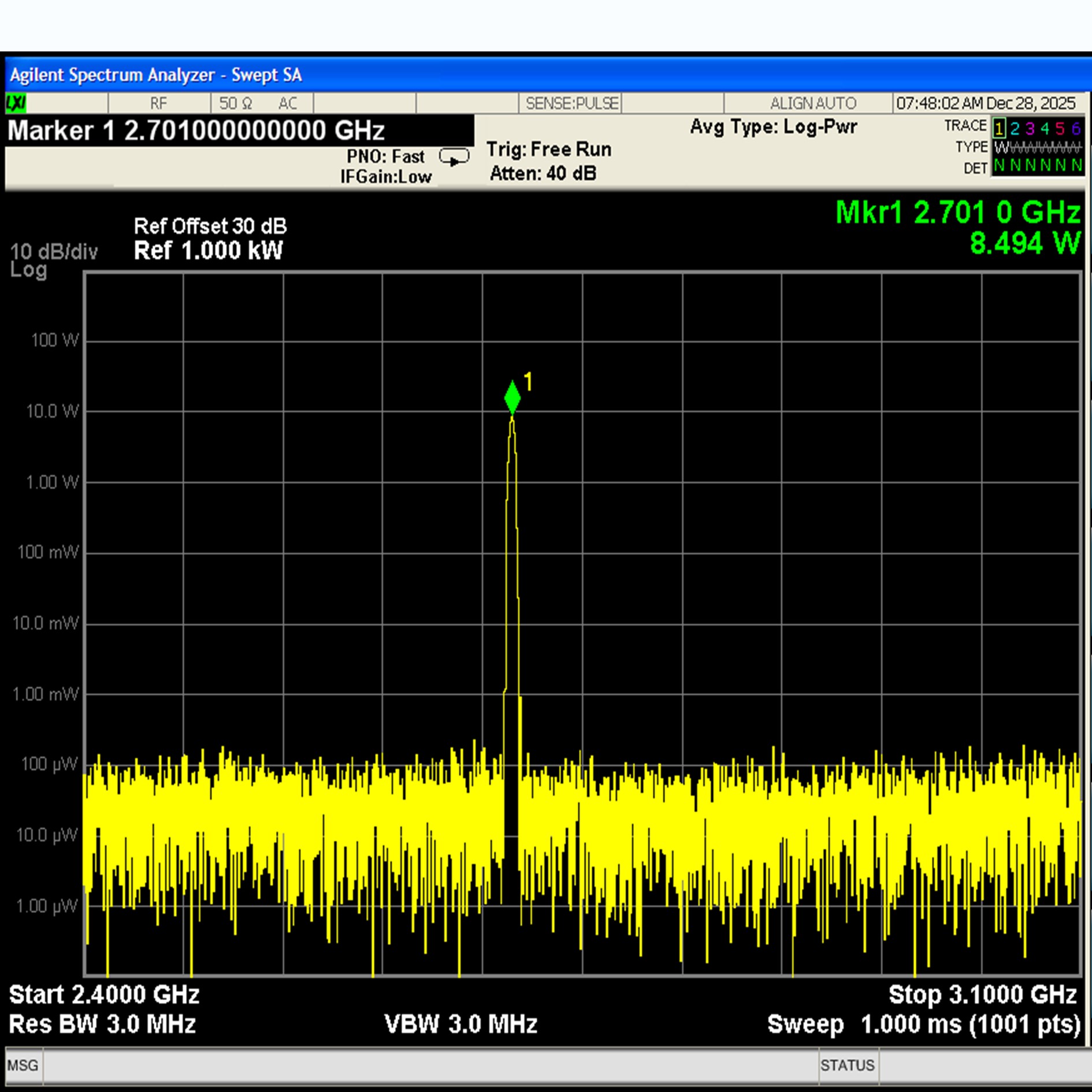Click the 1.00 mW axis label
The height and width of the screenshot is (1092, 1092).
pos(46,694)
